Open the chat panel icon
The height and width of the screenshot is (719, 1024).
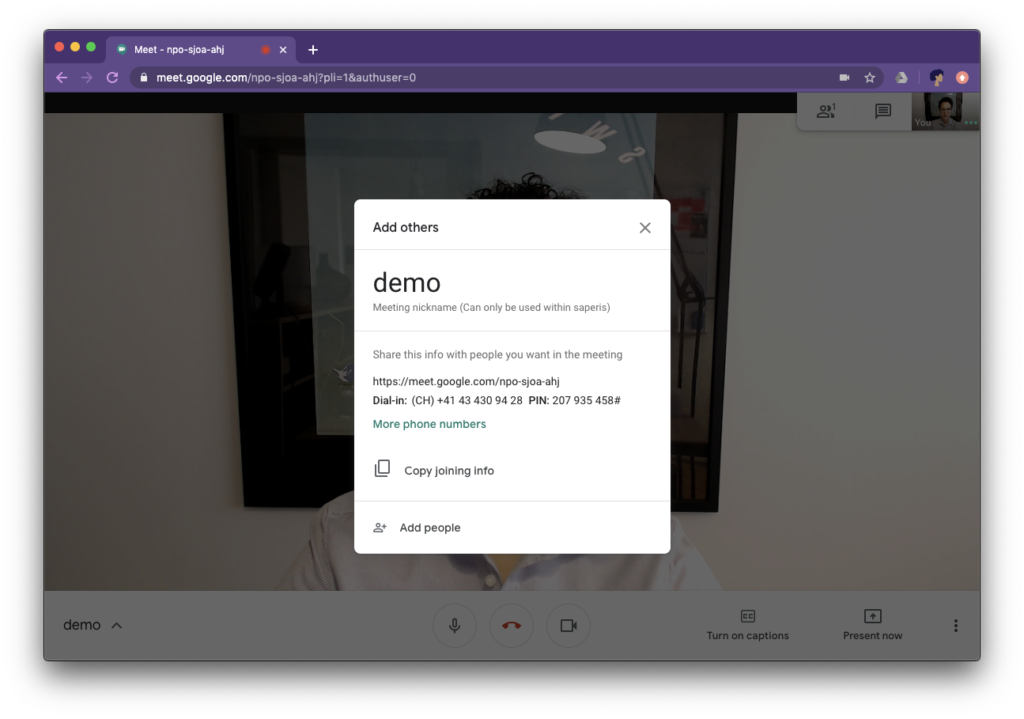pyautogui.click(x=881, y=111)
